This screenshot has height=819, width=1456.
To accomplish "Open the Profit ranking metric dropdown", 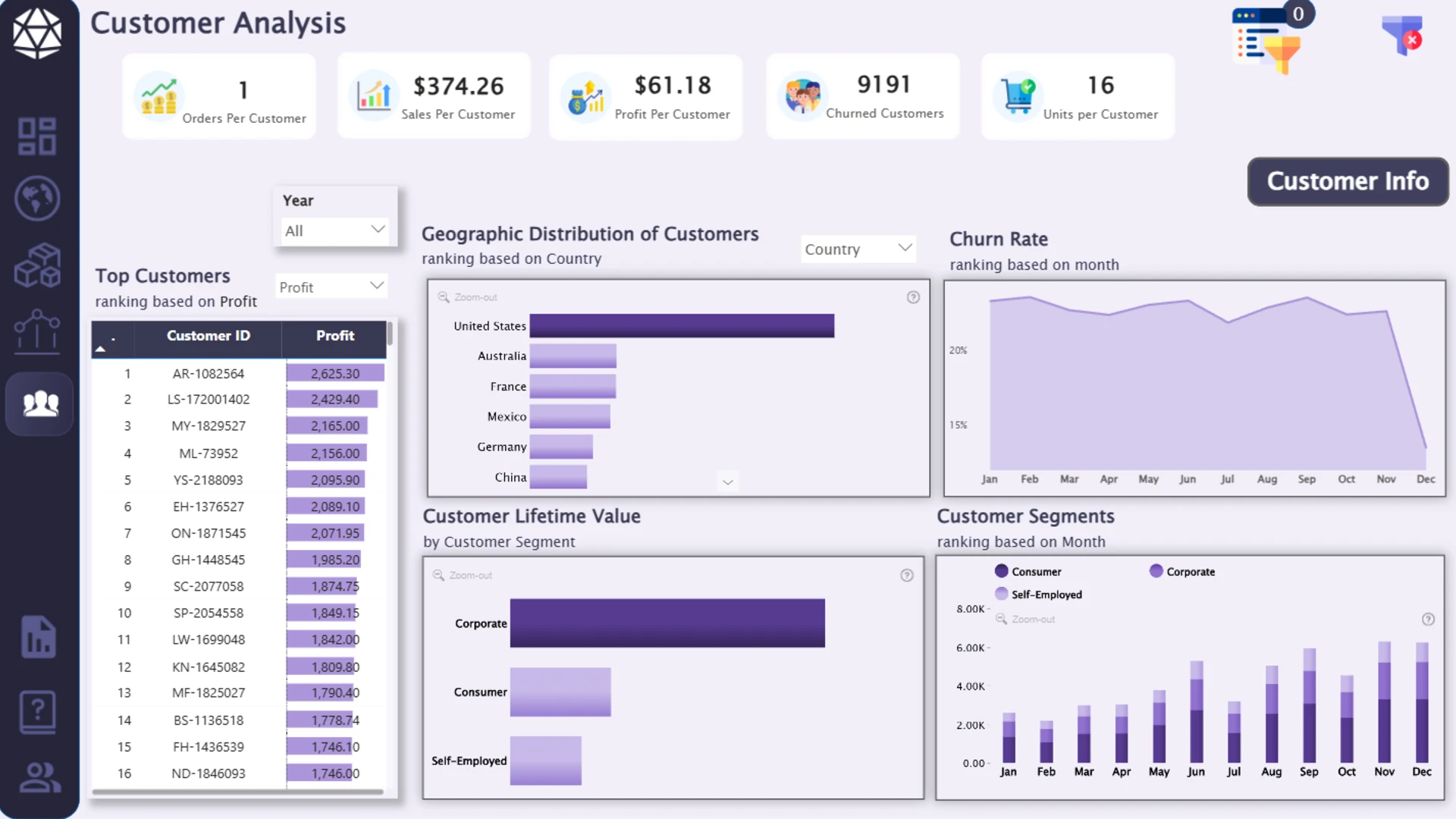I will pyautogui.click(x=331, y=287).
